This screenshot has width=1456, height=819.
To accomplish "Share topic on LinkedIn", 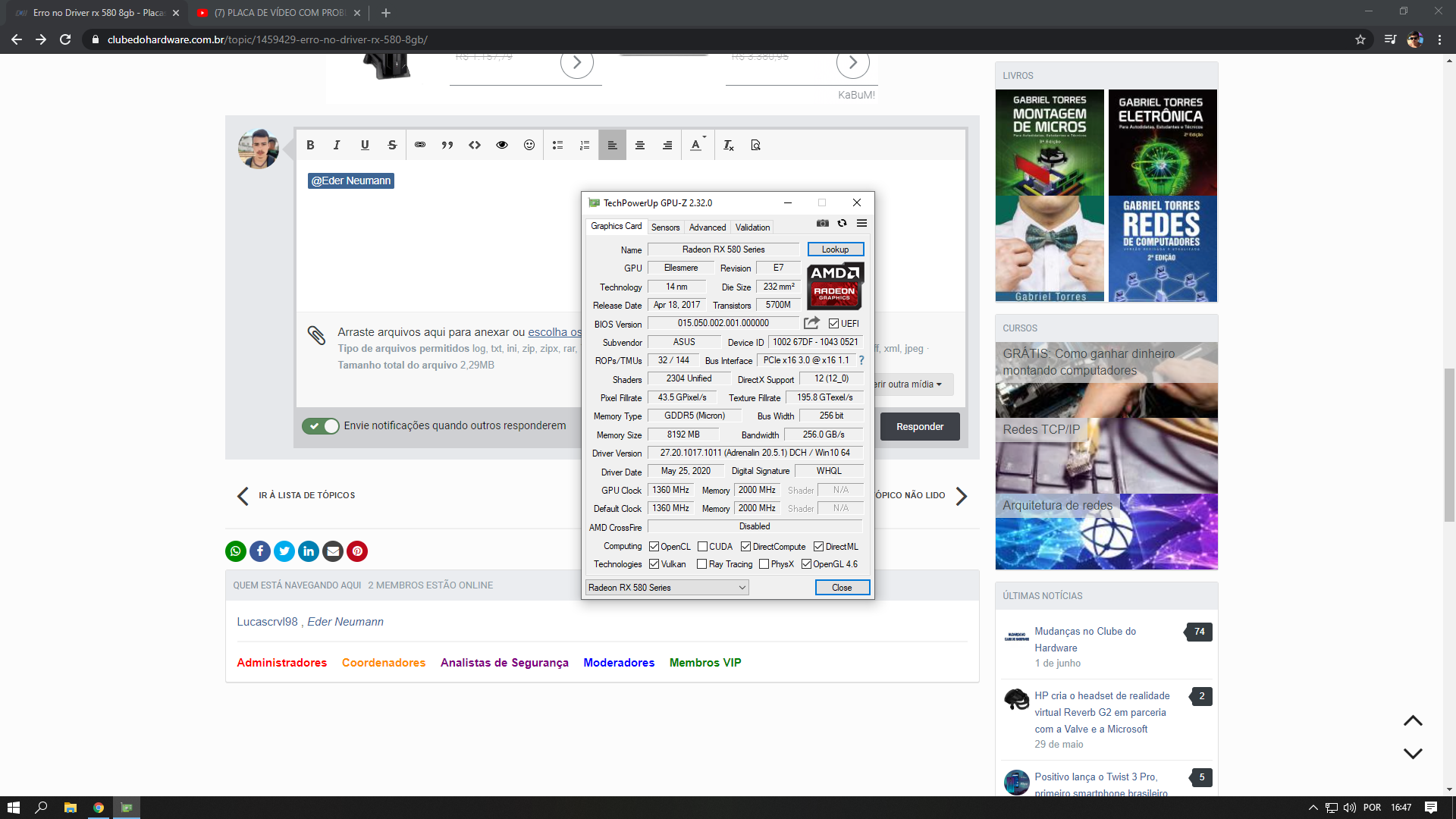I will (309, 551).
